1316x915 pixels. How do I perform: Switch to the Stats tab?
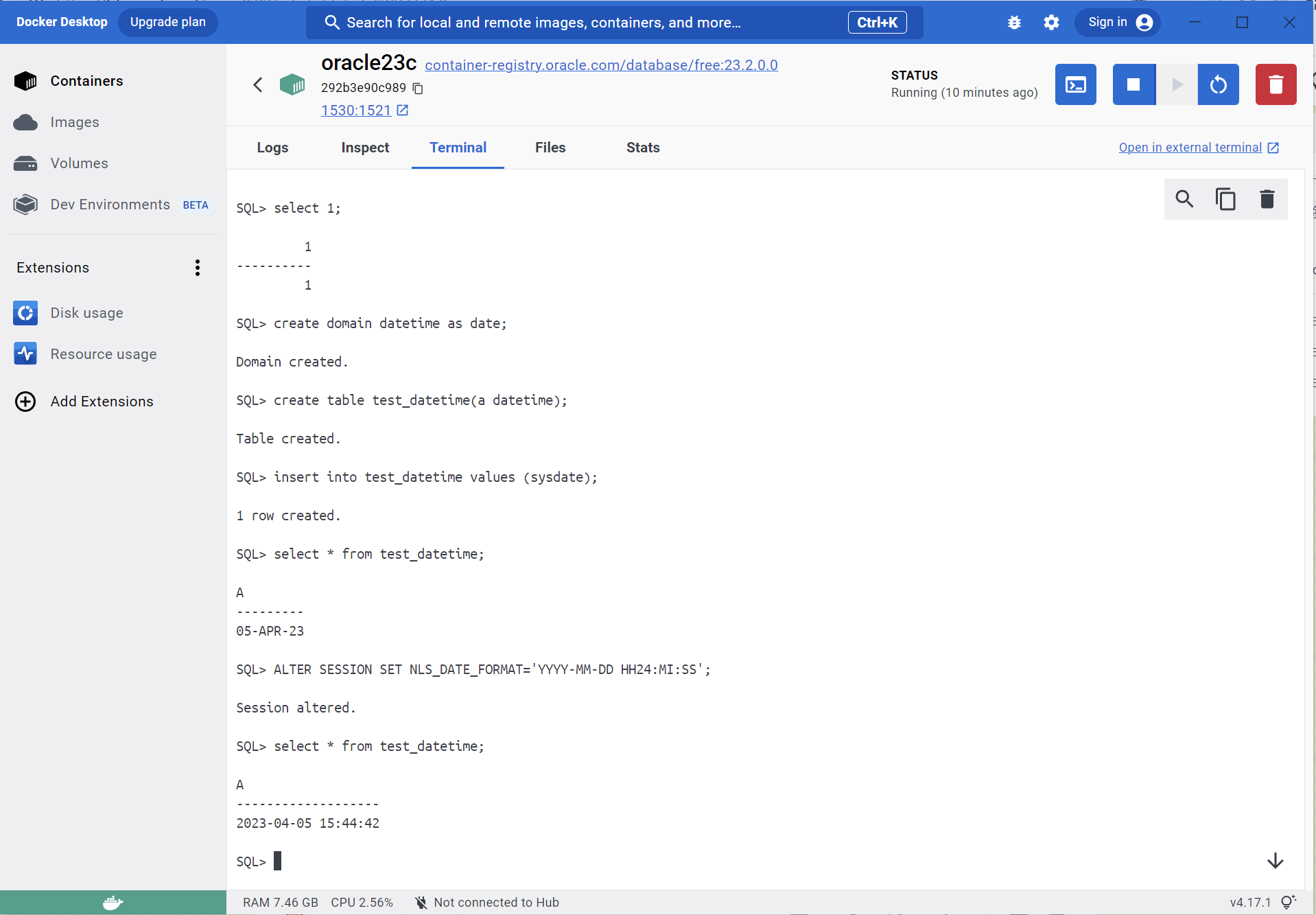point(643,148)
